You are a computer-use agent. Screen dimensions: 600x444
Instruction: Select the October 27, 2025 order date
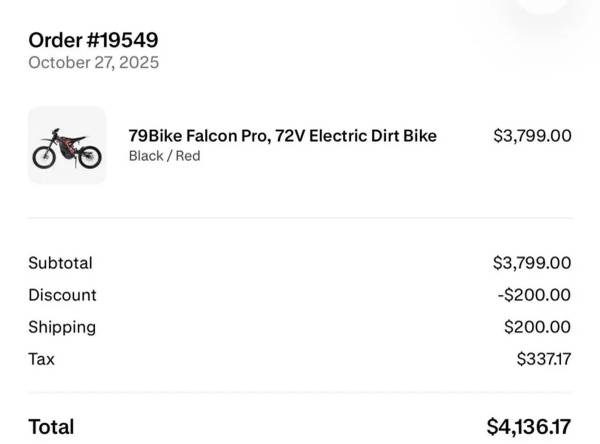point(93,63)
